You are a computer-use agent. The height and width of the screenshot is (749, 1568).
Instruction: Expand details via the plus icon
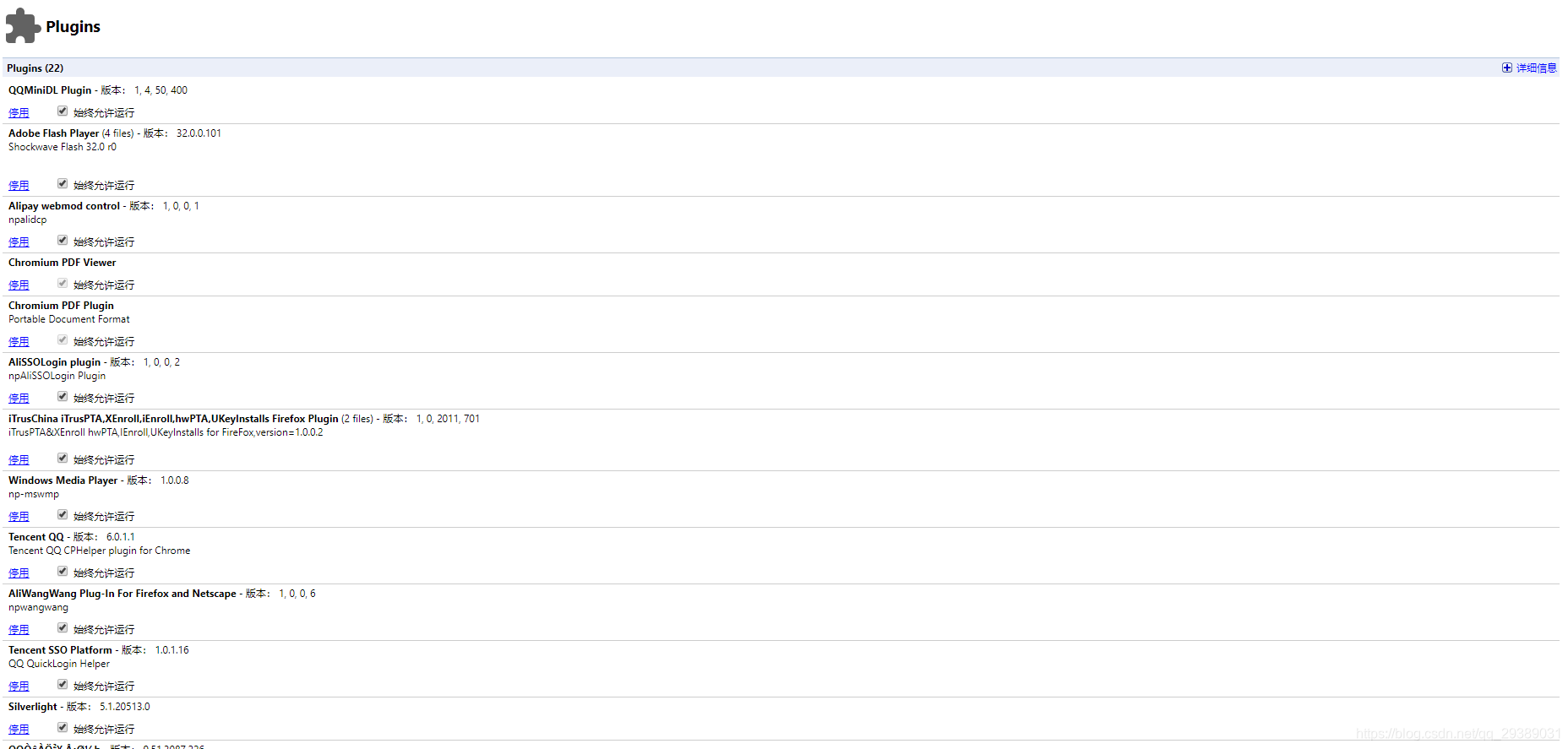click(x=1506, y=68)
